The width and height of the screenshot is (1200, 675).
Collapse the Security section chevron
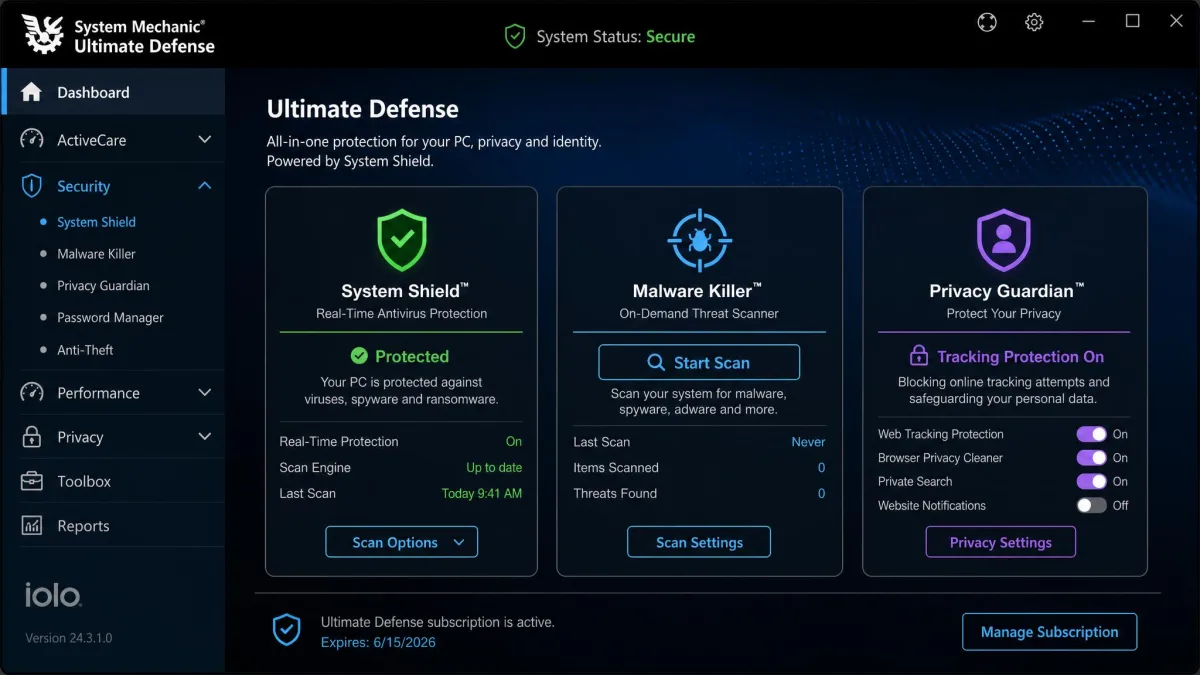(205, 186)
